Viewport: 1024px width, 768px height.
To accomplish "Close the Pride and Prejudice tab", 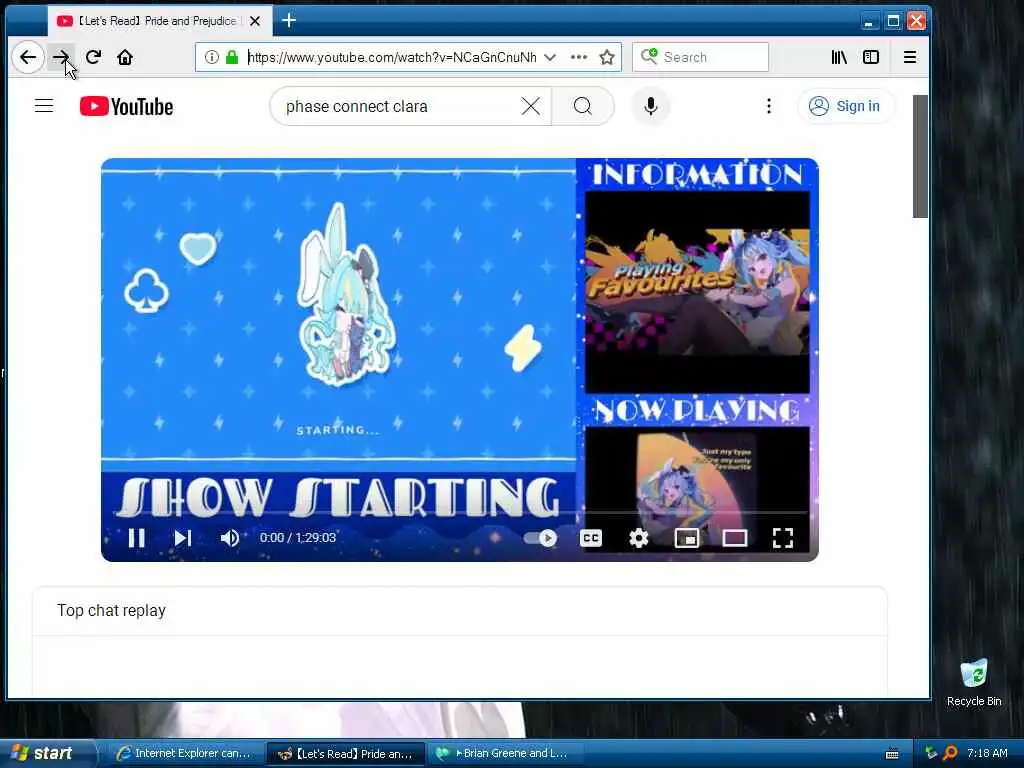I will point(255,21).
